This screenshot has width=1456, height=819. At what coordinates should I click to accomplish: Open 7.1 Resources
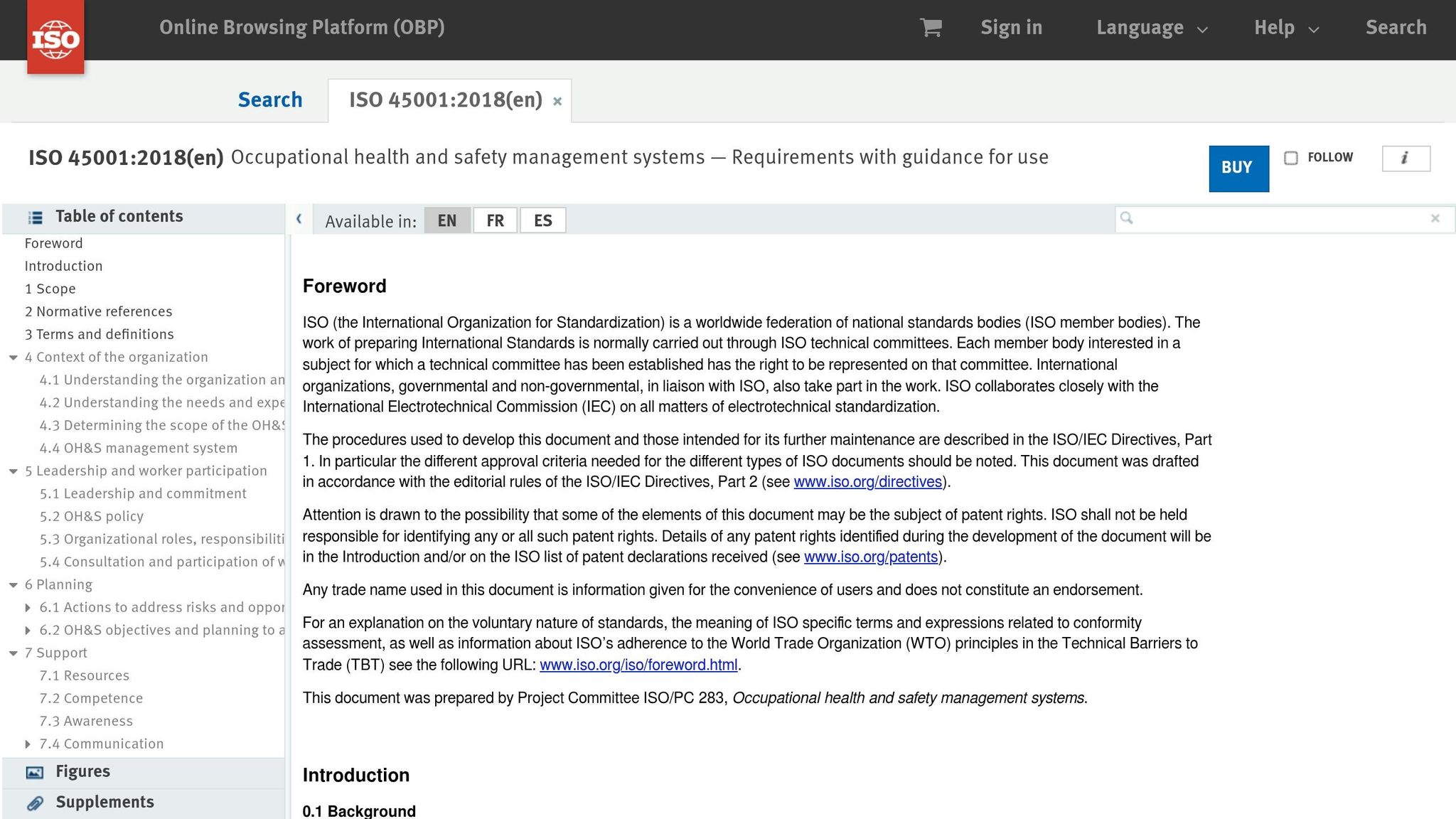coord(85,675)
